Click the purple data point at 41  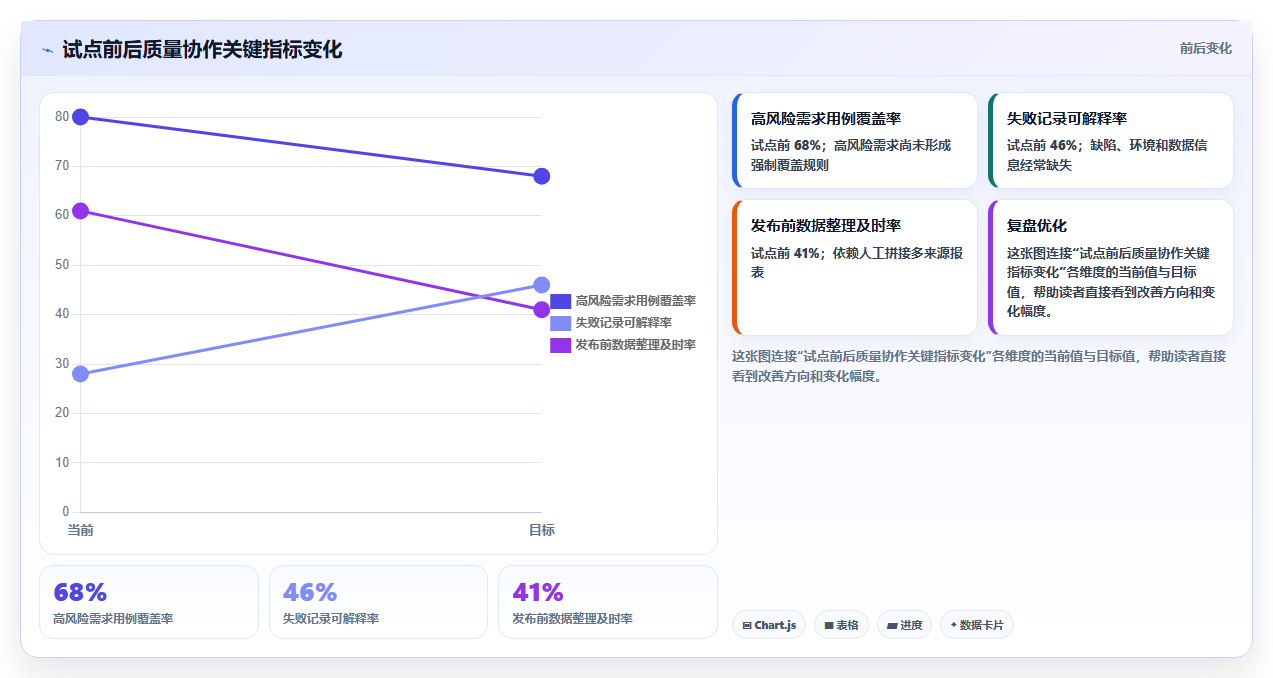tap(541, 310)
